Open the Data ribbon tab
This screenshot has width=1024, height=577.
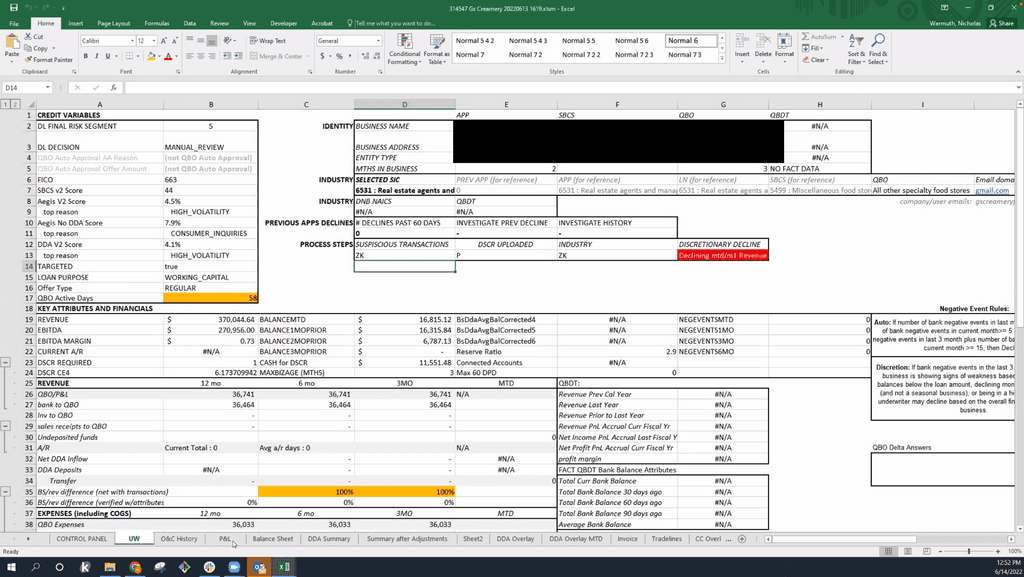(189, 23)
